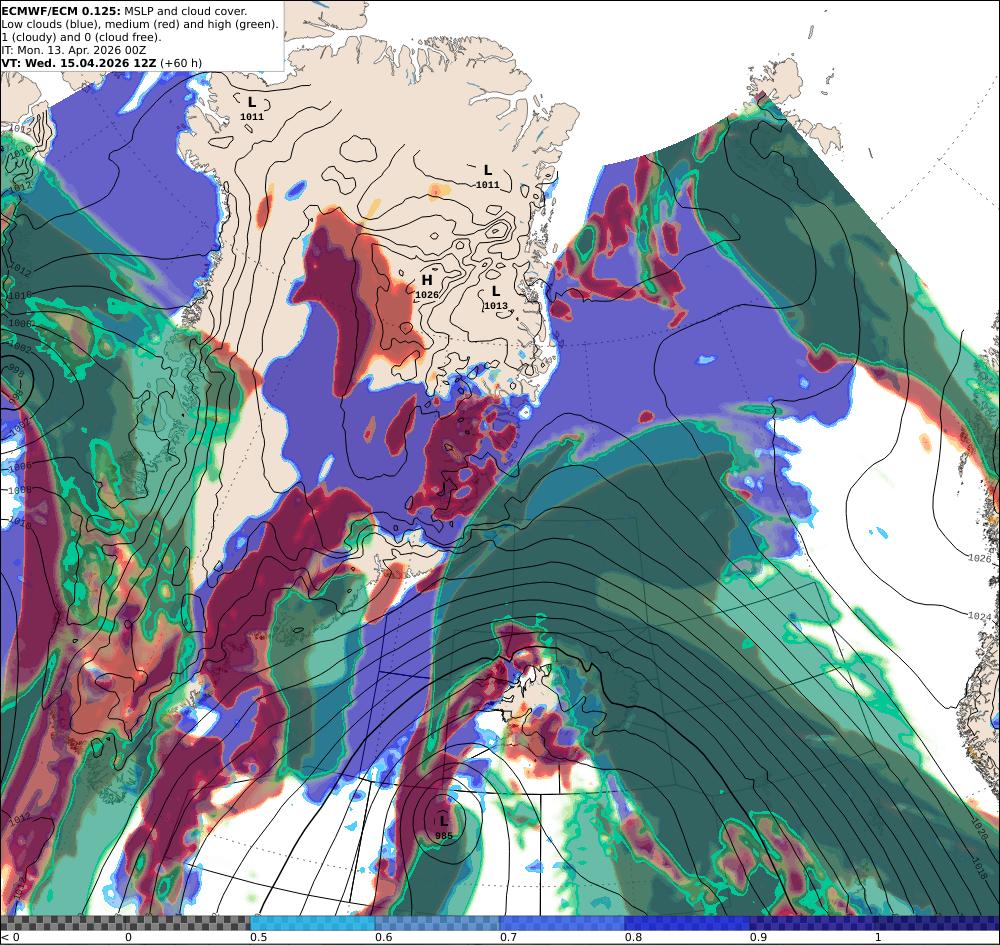This screenshot has width=1000, height=945.
Task: Pick the 0.8–0.9 dark blue colorbar segment
Action: [686, 923]
